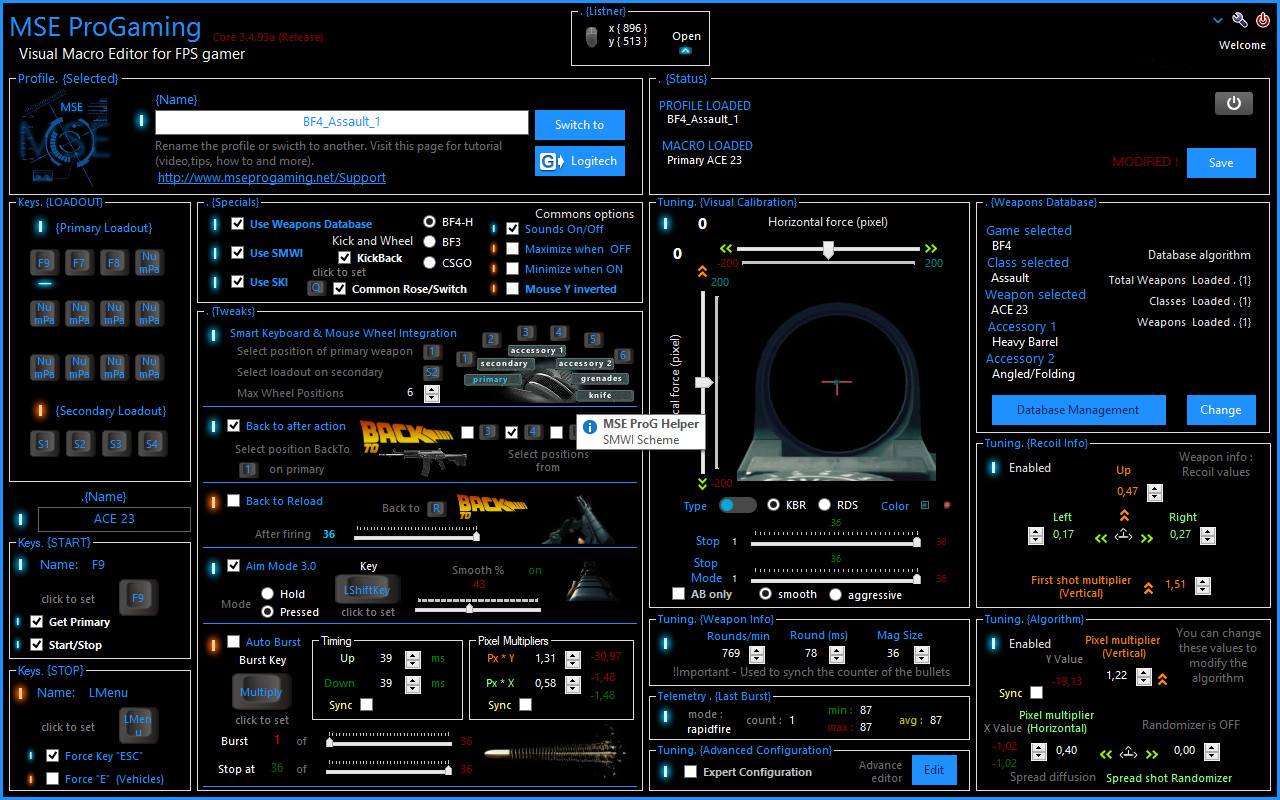The image size is (1280, 800).
Task: Check Expert Configuration
Action: (690, 772)
